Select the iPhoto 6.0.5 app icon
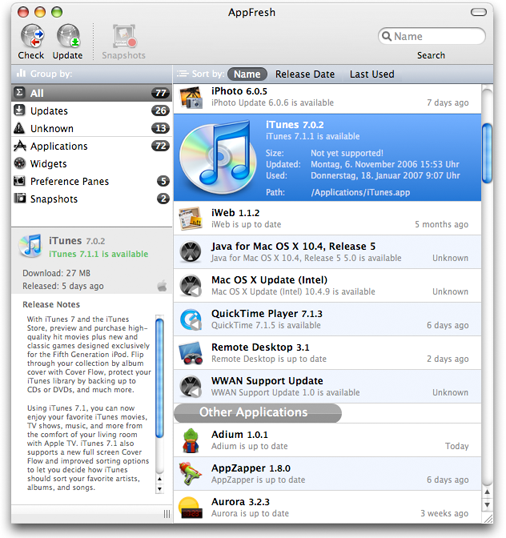Screen dimensions: 506x538 click(191, 97)
